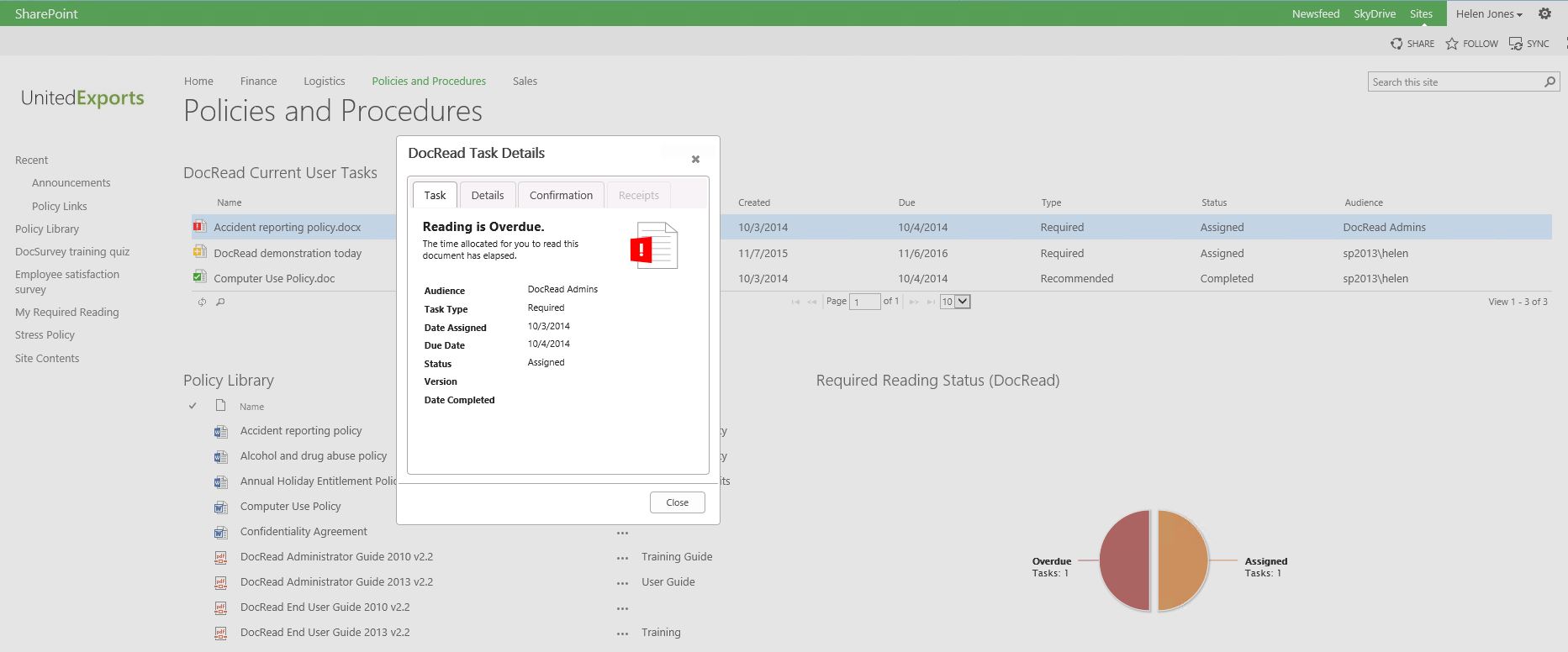Click the search magnifier icon
This screenshot has height=652, width=1568.
pos(1550,81)
